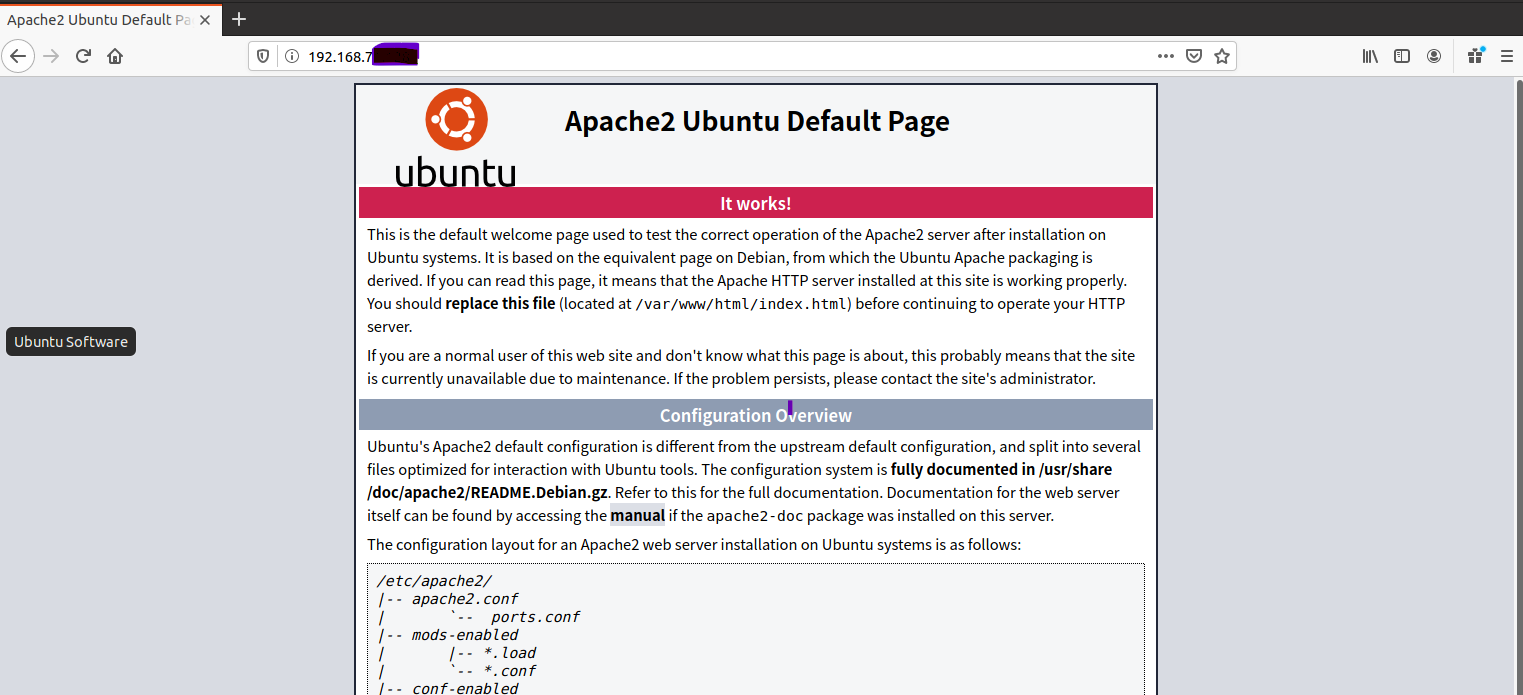Click the bold 'replace this file' text
This screenshot has height=695, width=1523.
[500, 303]
